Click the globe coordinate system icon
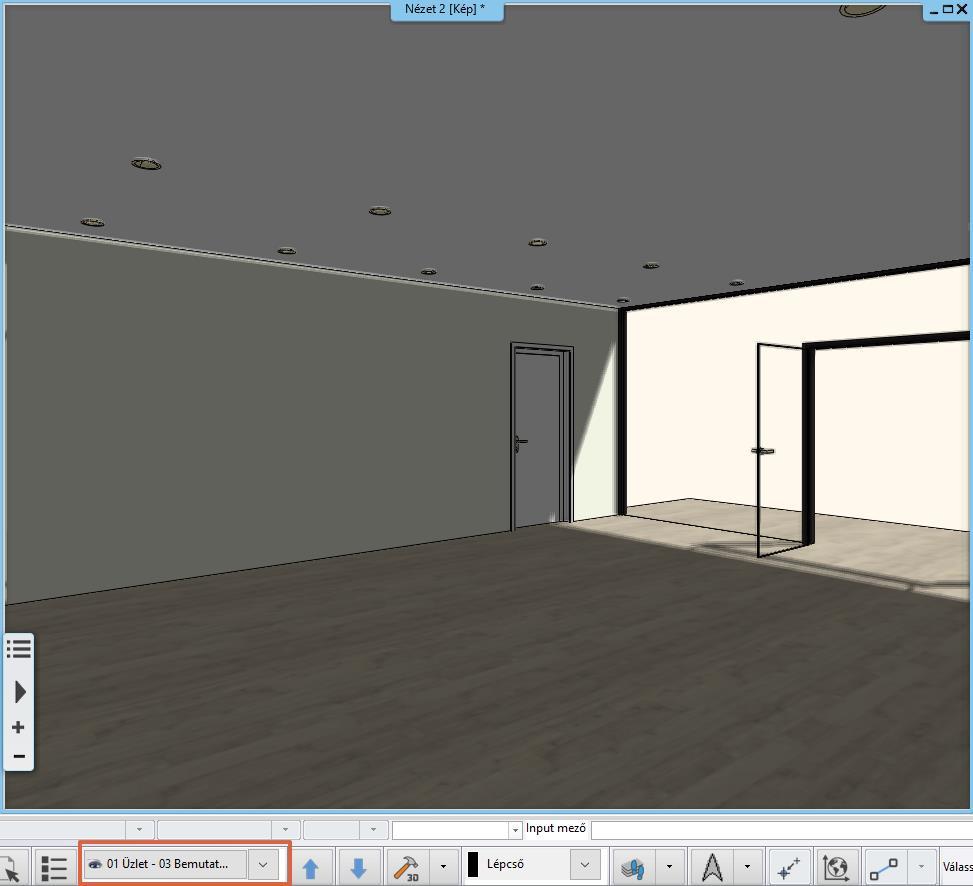The height and width of the screenshot is (886, 973). 835,867
